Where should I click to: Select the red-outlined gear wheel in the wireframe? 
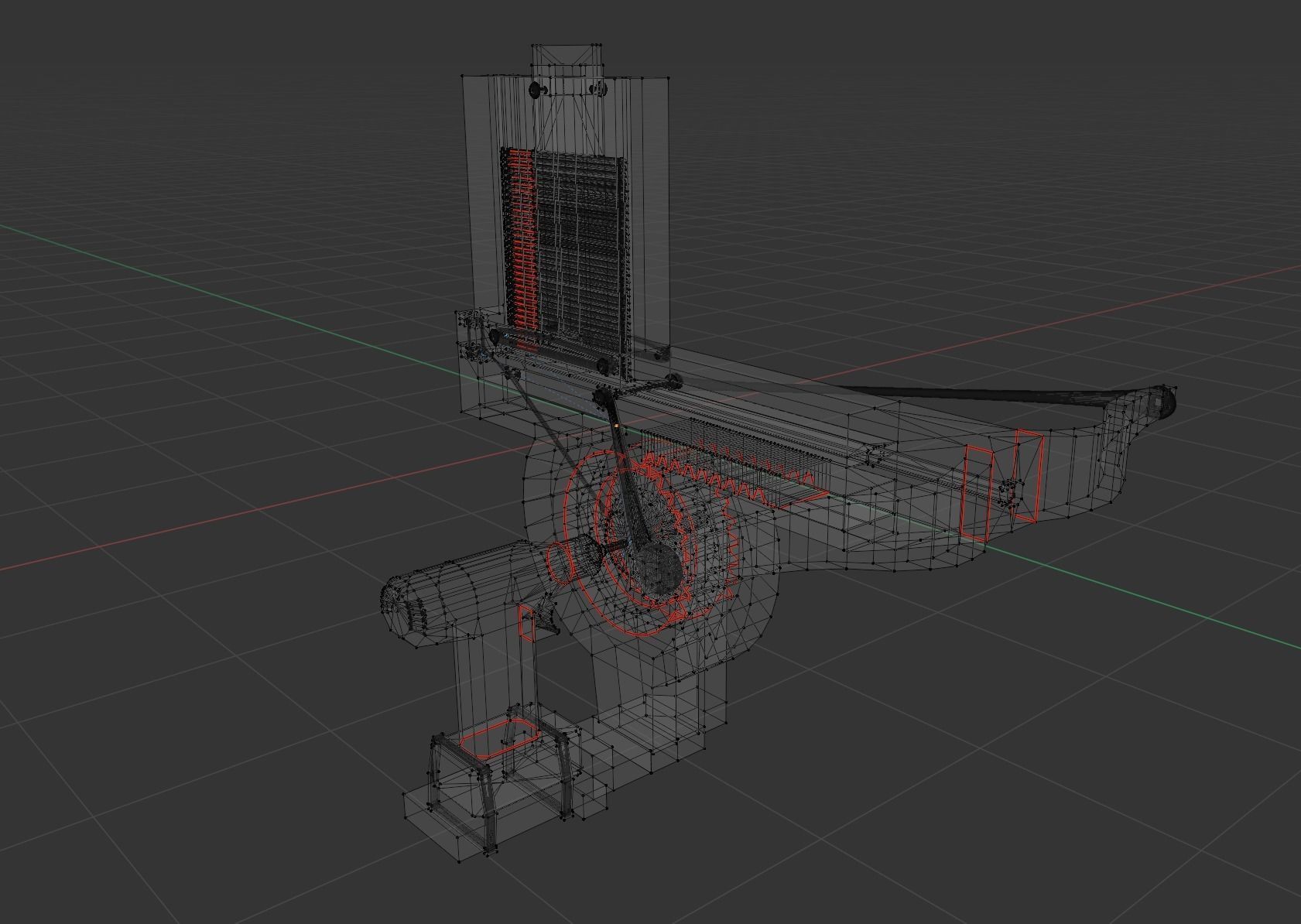(650, 542)
